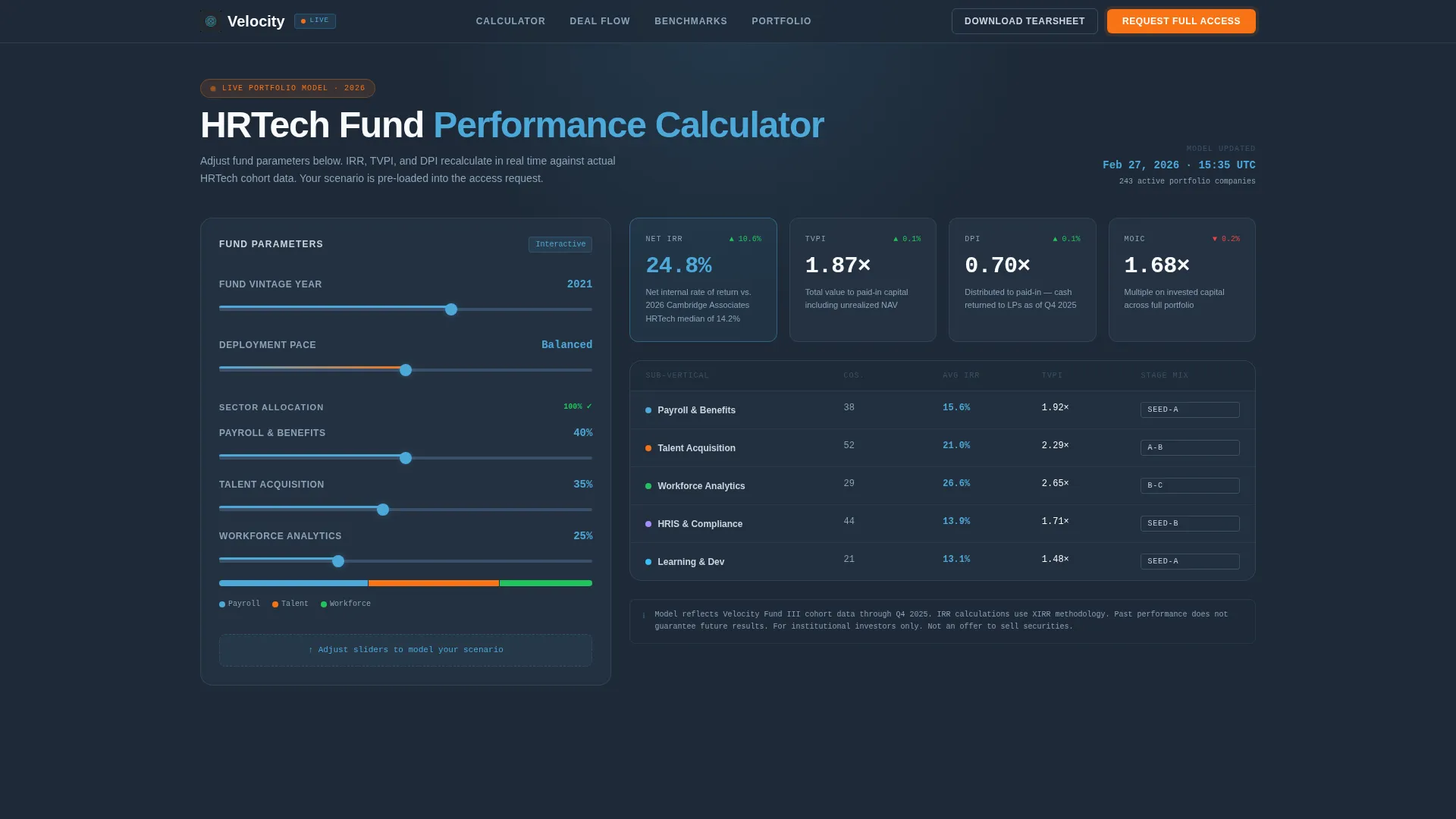
Task: Click the Feb 27, 2026 15:35 UTC timestamp
Action: click(x=1178, y=165)
